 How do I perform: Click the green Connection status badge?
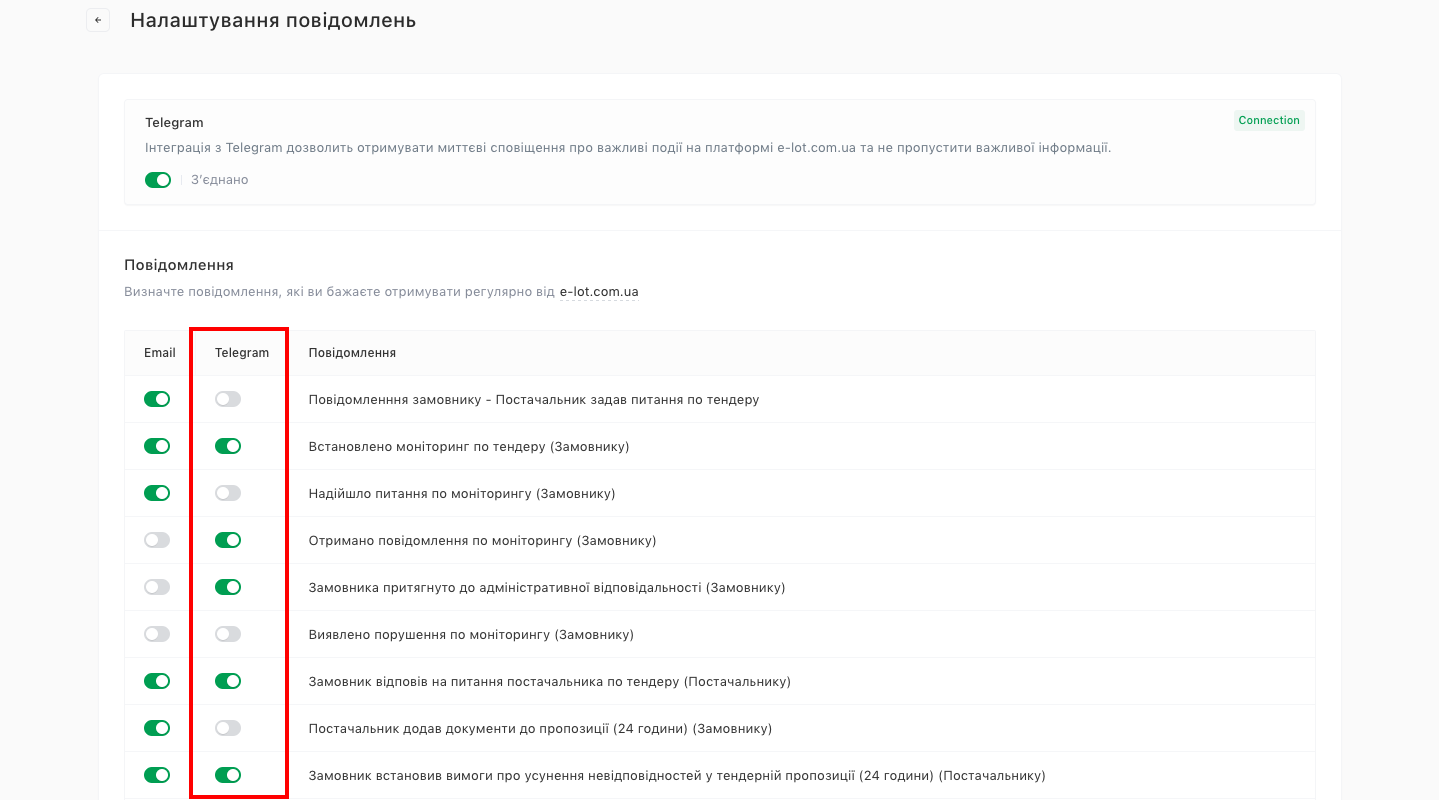point(1269,120)
